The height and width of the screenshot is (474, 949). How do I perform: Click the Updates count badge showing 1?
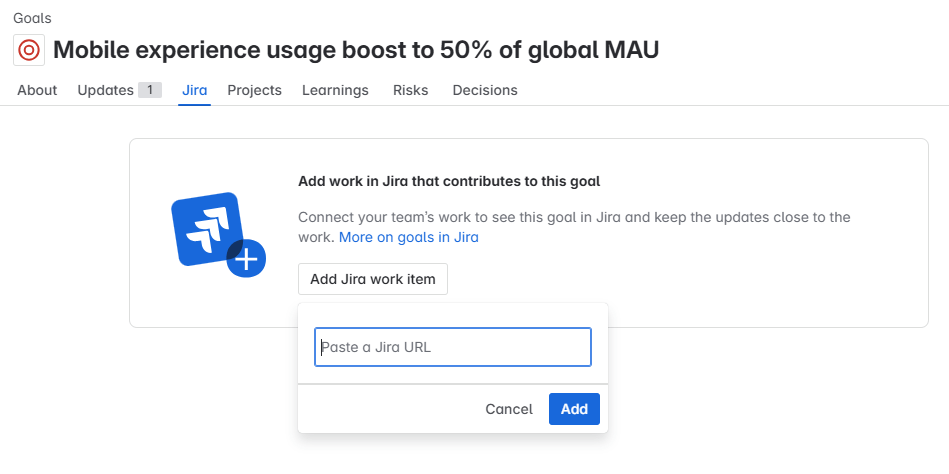[x=150, y=90]
